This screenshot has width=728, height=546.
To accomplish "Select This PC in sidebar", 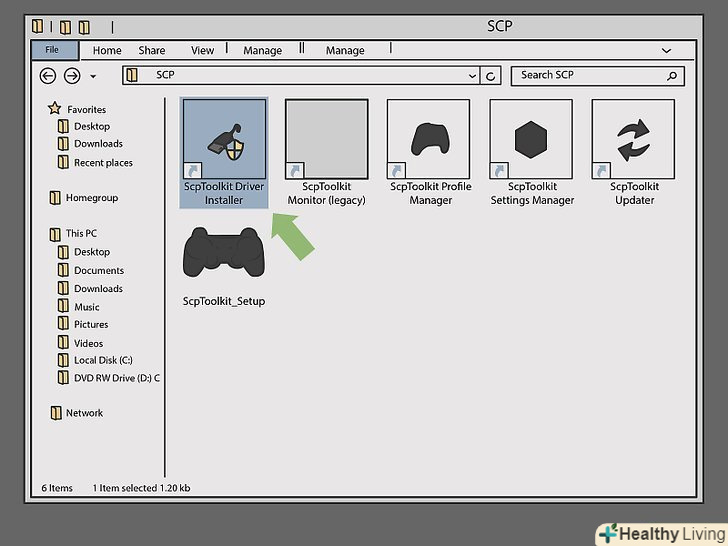I will [81, 233].
